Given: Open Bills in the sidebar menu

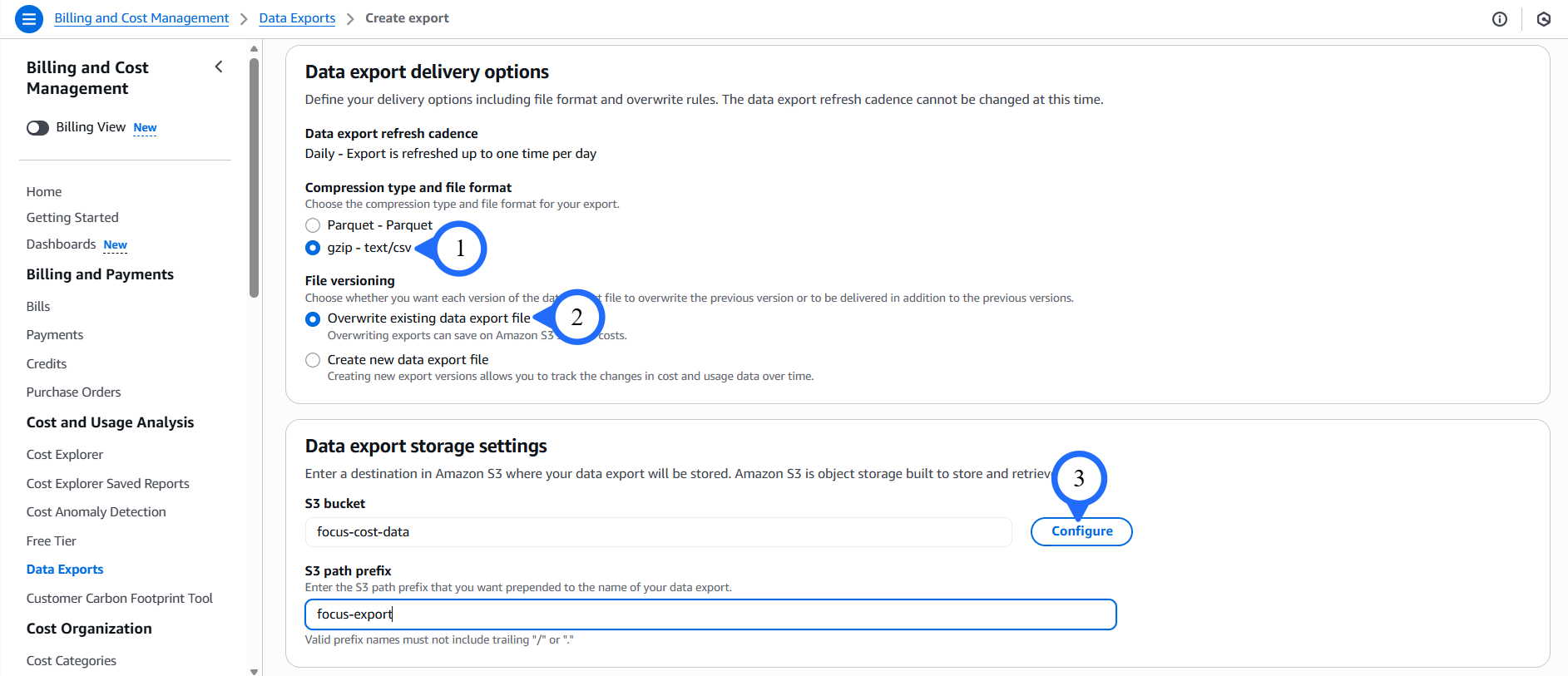Looking at the screenshot, I should tap(38, 307).
